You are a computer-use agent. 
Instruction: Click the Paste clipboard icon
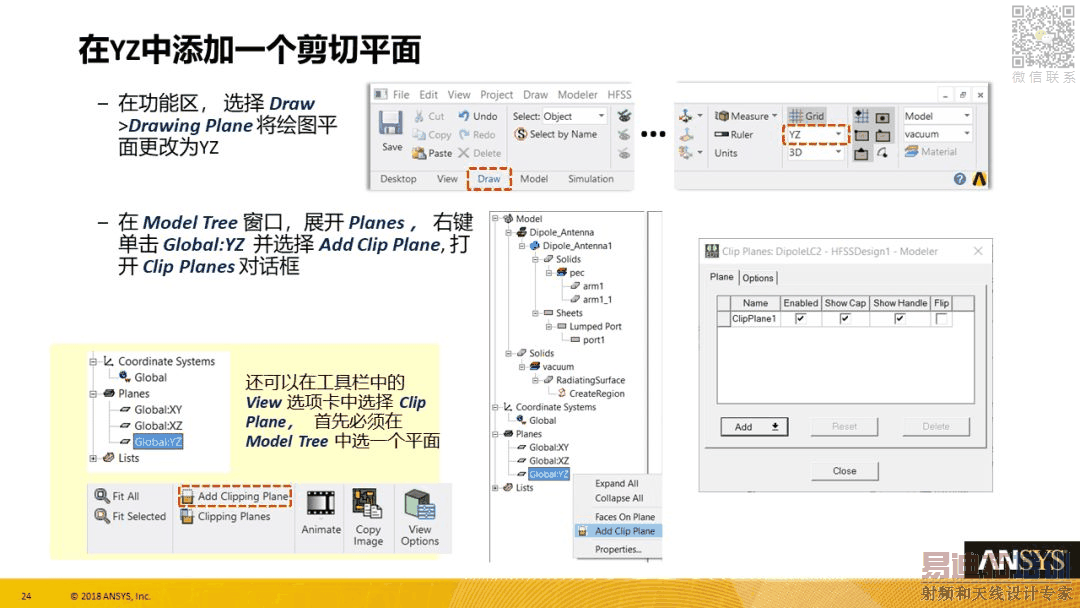click(x=419, y=153)
